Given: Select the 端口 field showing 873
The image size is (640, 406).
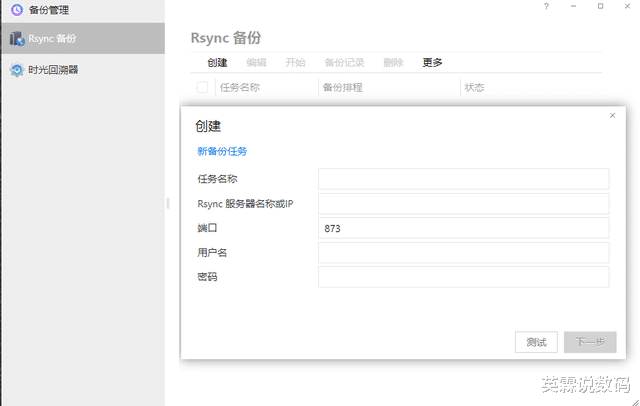Looking at the screenshot, I should pyautogui.click(x=463, y=228).
